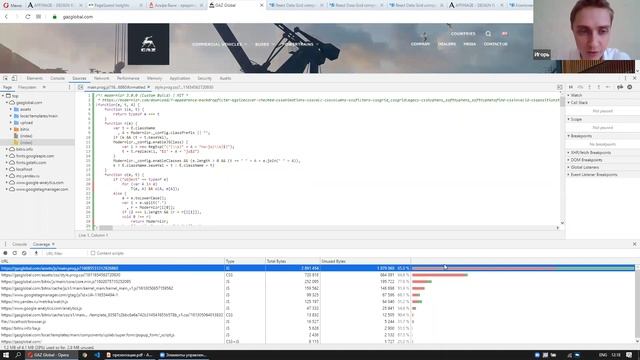Switch to the Network tab
The image size is (640, 360).
coord(102,78)
